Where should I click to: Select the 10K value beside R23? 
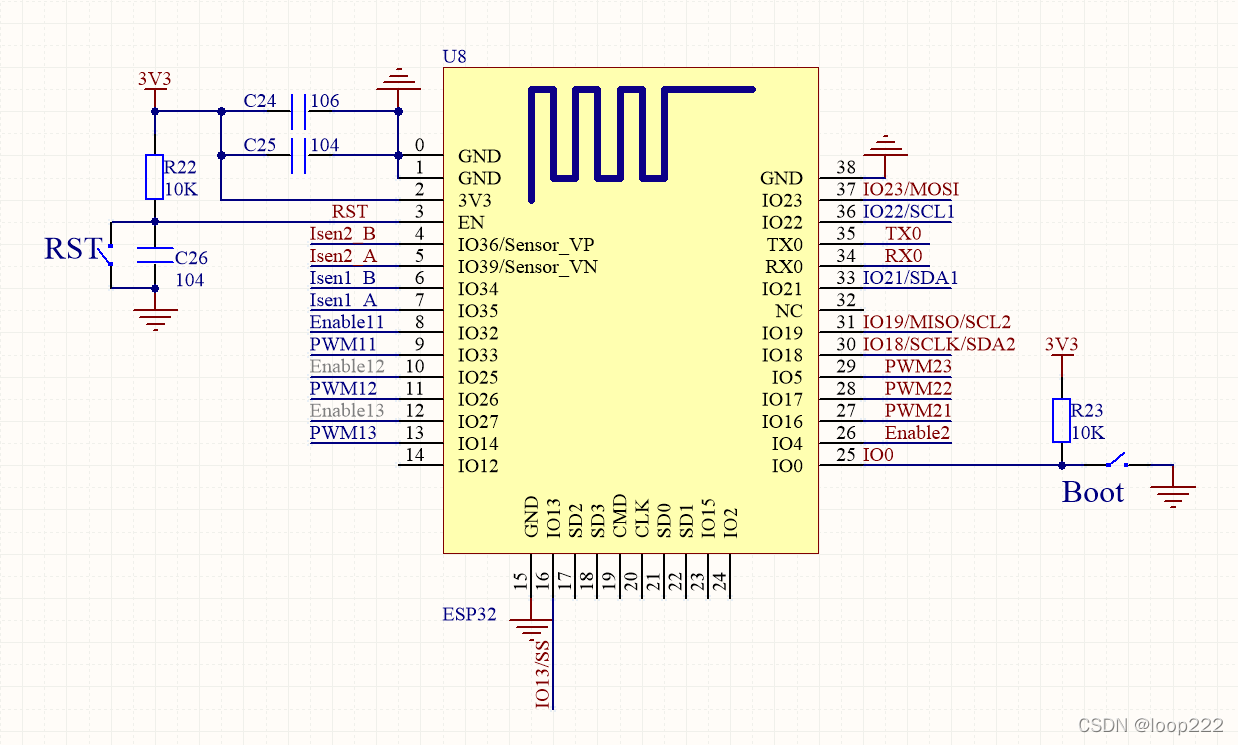coord(1088,433)
